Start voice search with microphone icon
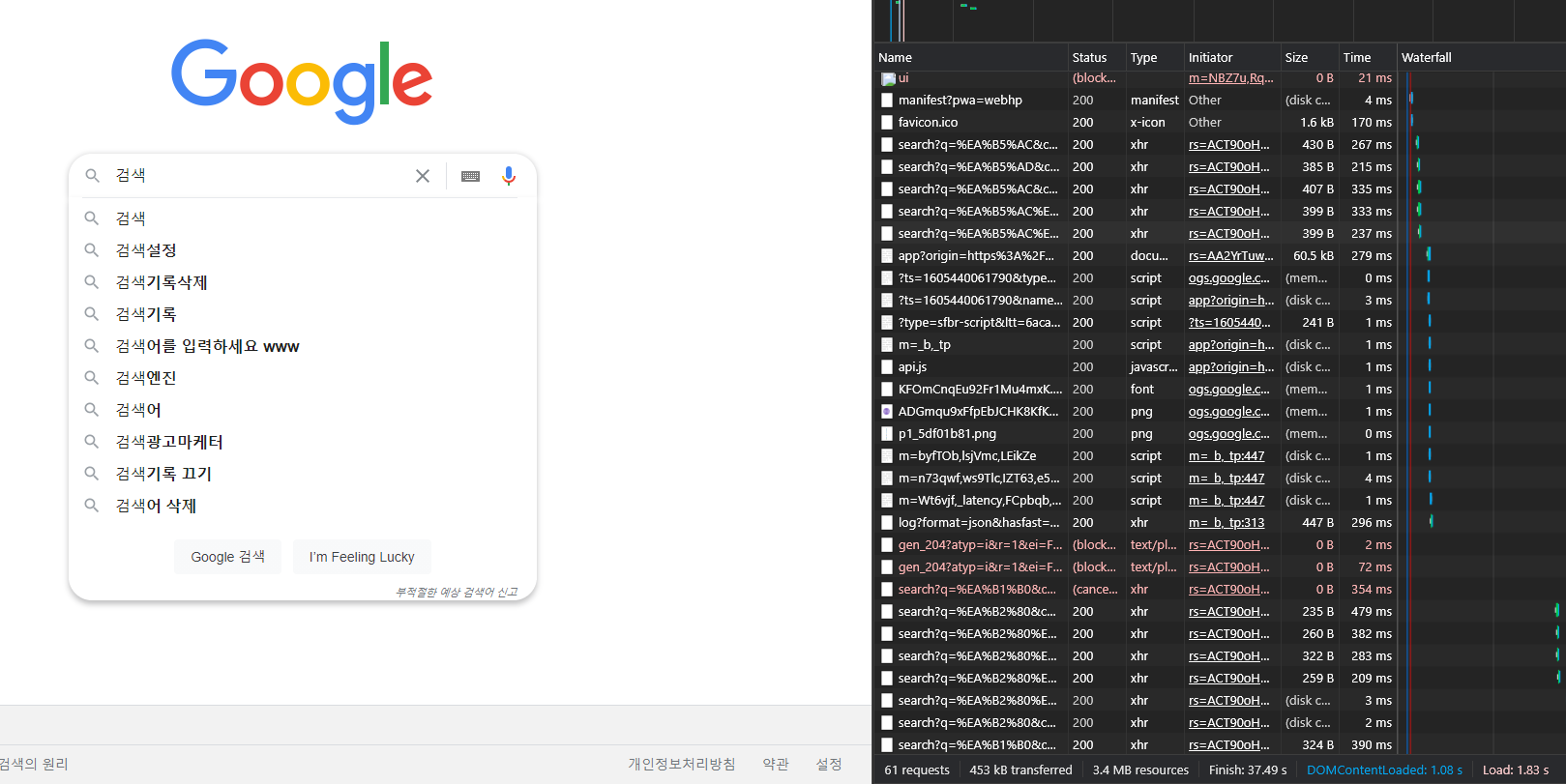The width and height of the screenshot is (1566, 784). click(x=509, y=176)
